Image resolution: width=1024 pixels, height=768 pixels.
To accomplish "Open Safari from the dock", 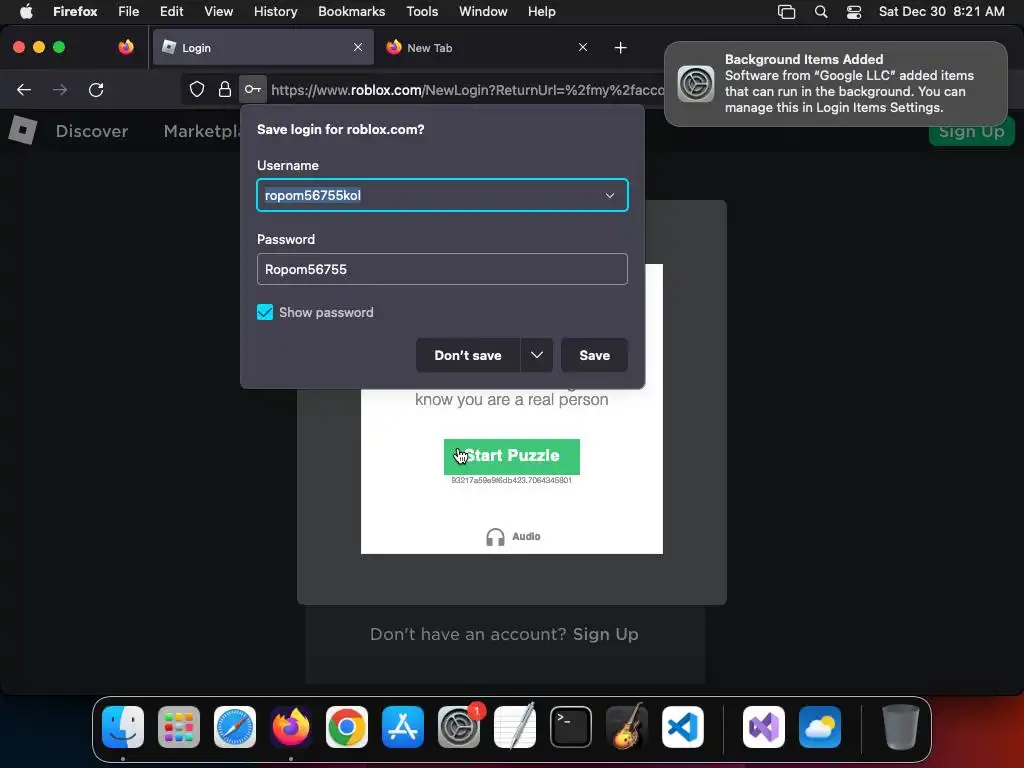I will point(235,727).
